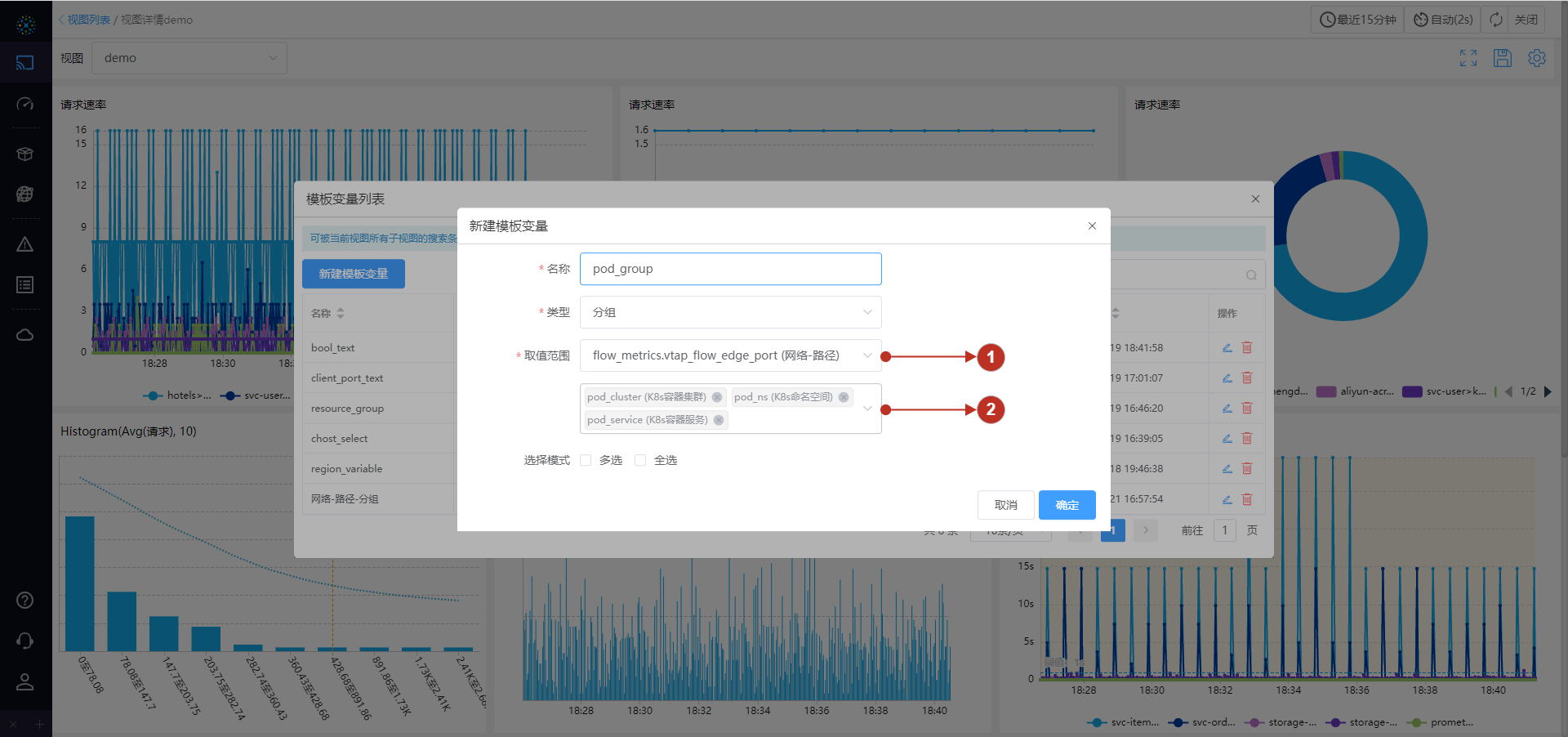Confirm the dialog with 确定 button

click(x=1067, y=505)
